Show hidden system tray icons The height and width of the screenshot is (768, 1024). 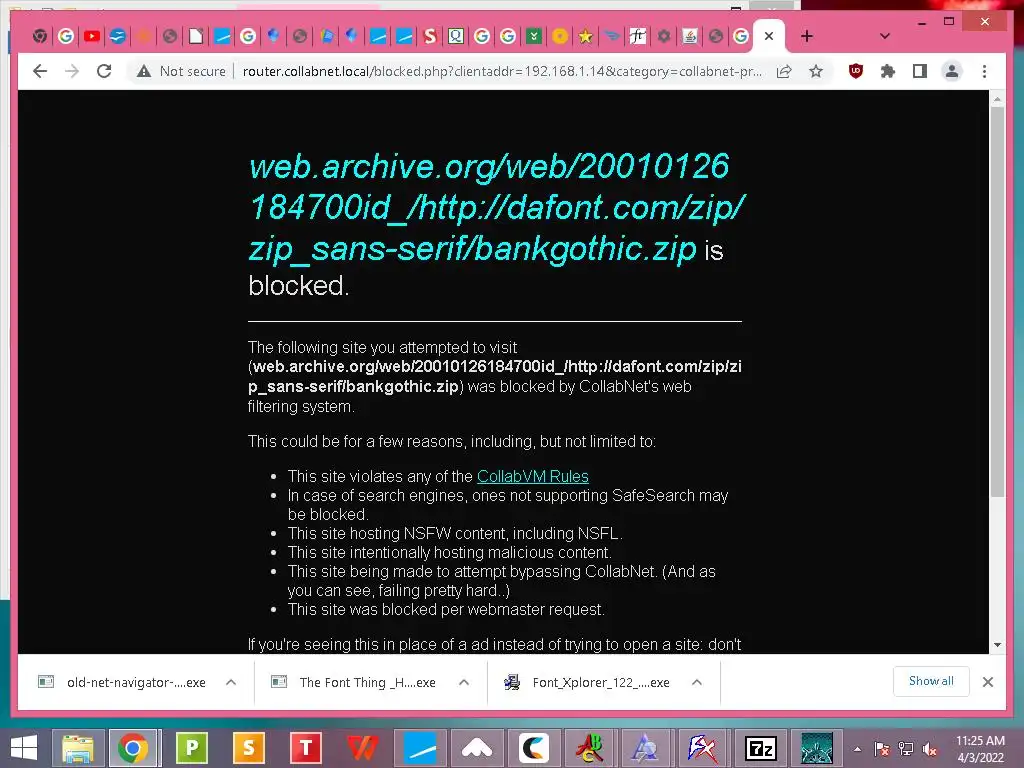pos(857,749)
